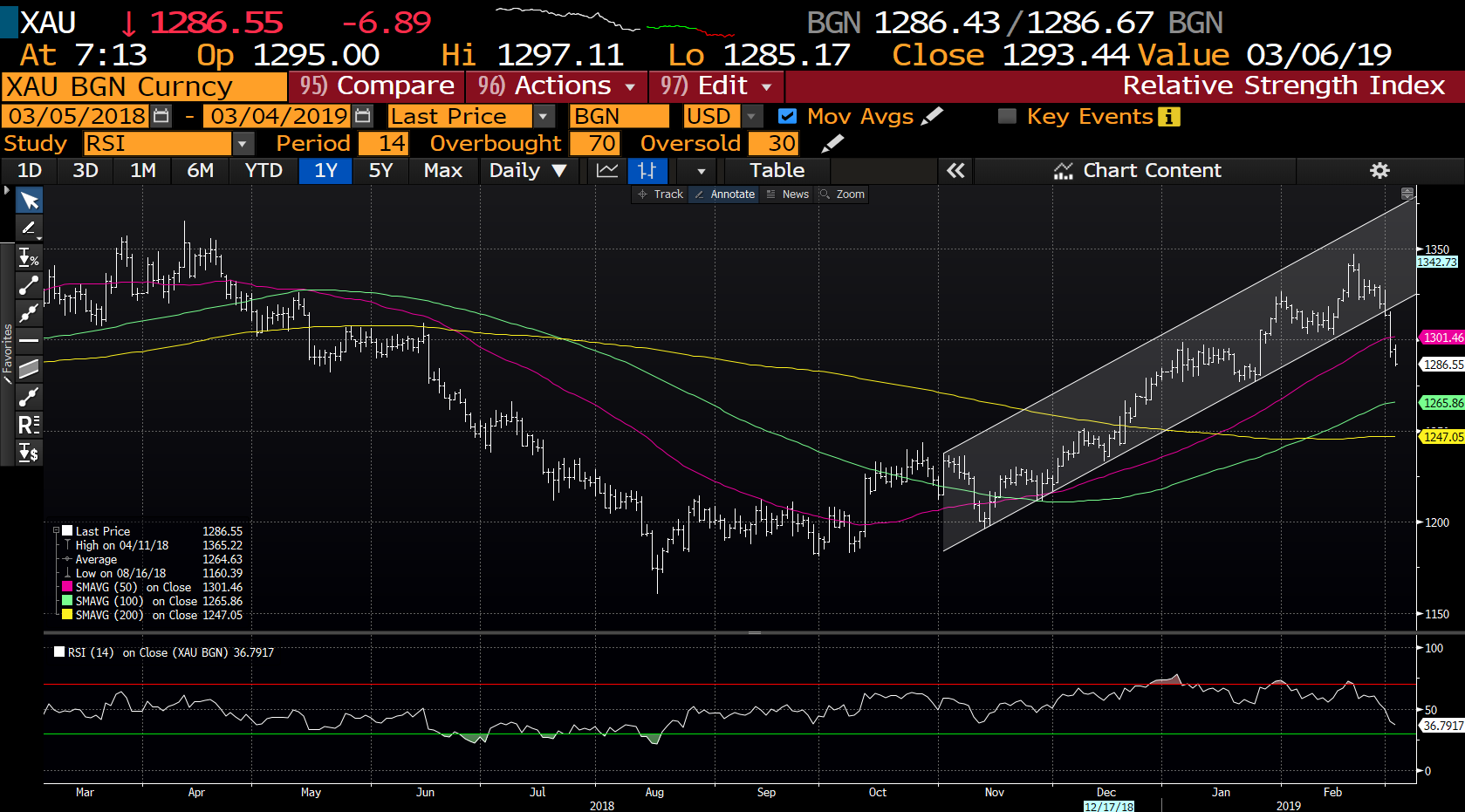Viewport: 1465px width, 812px height.
Task: Open end date calendar picker
Action: (x=363, y=116)
